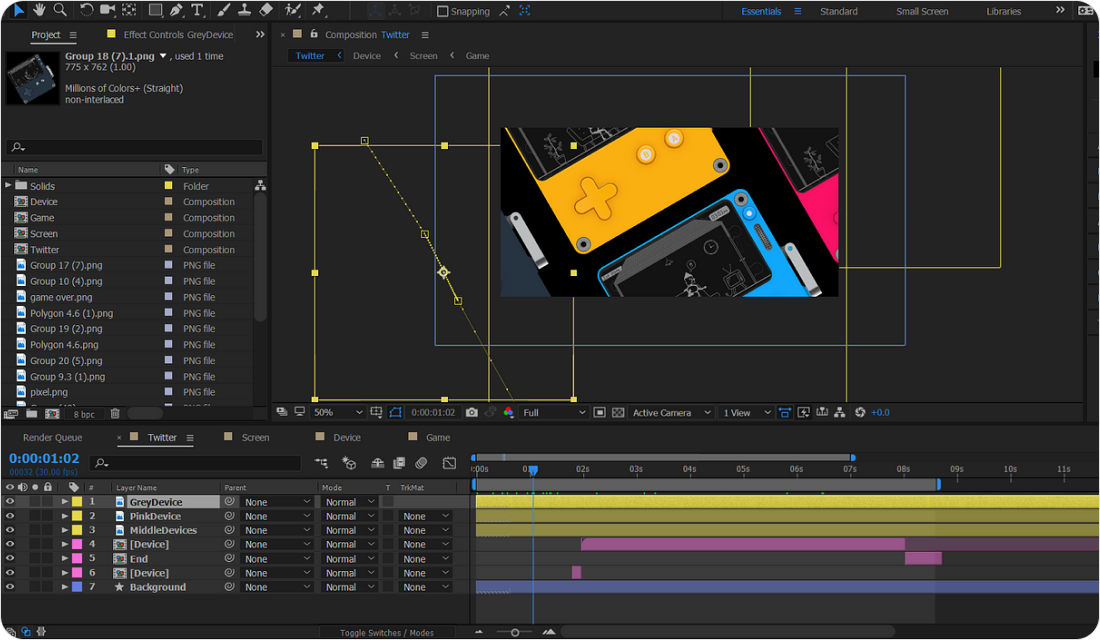Click Toggle Switches / Modes button

click(386, 632)
